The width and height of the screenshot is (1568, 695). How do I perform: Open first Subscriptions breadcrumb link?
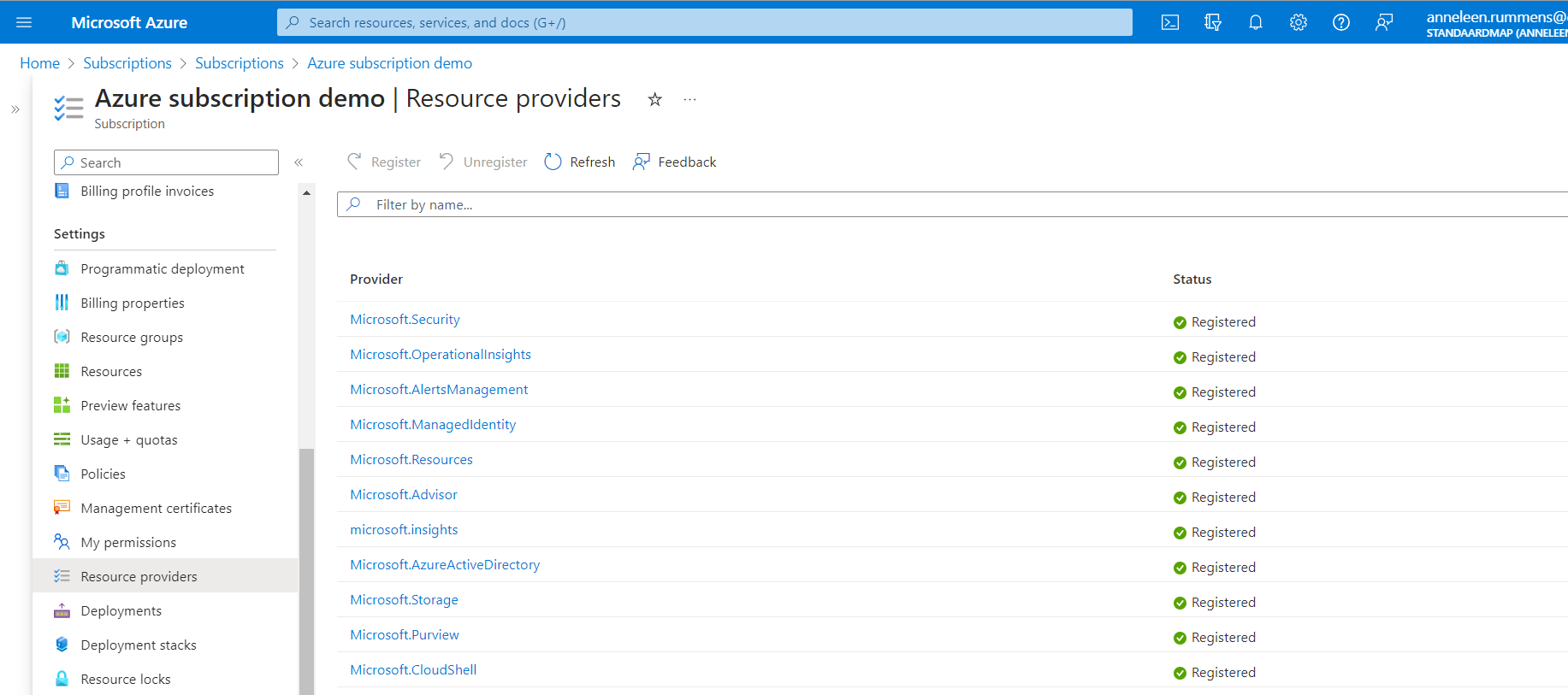point(127,63)
